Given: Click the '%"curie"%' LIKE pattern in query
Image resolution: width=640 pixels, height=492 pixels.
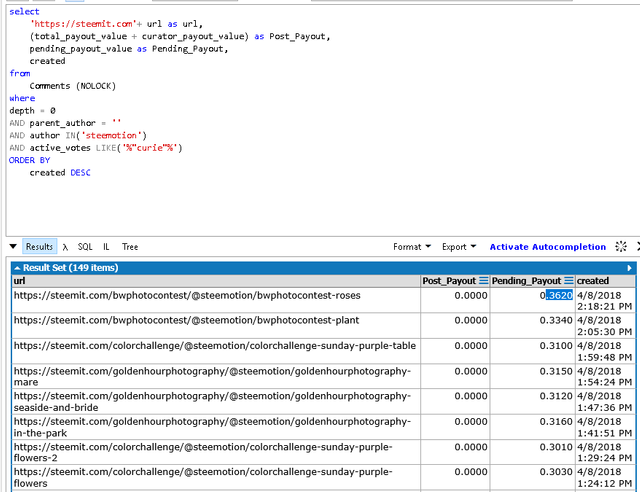Looking at the screenshot, I should [150, 148].
